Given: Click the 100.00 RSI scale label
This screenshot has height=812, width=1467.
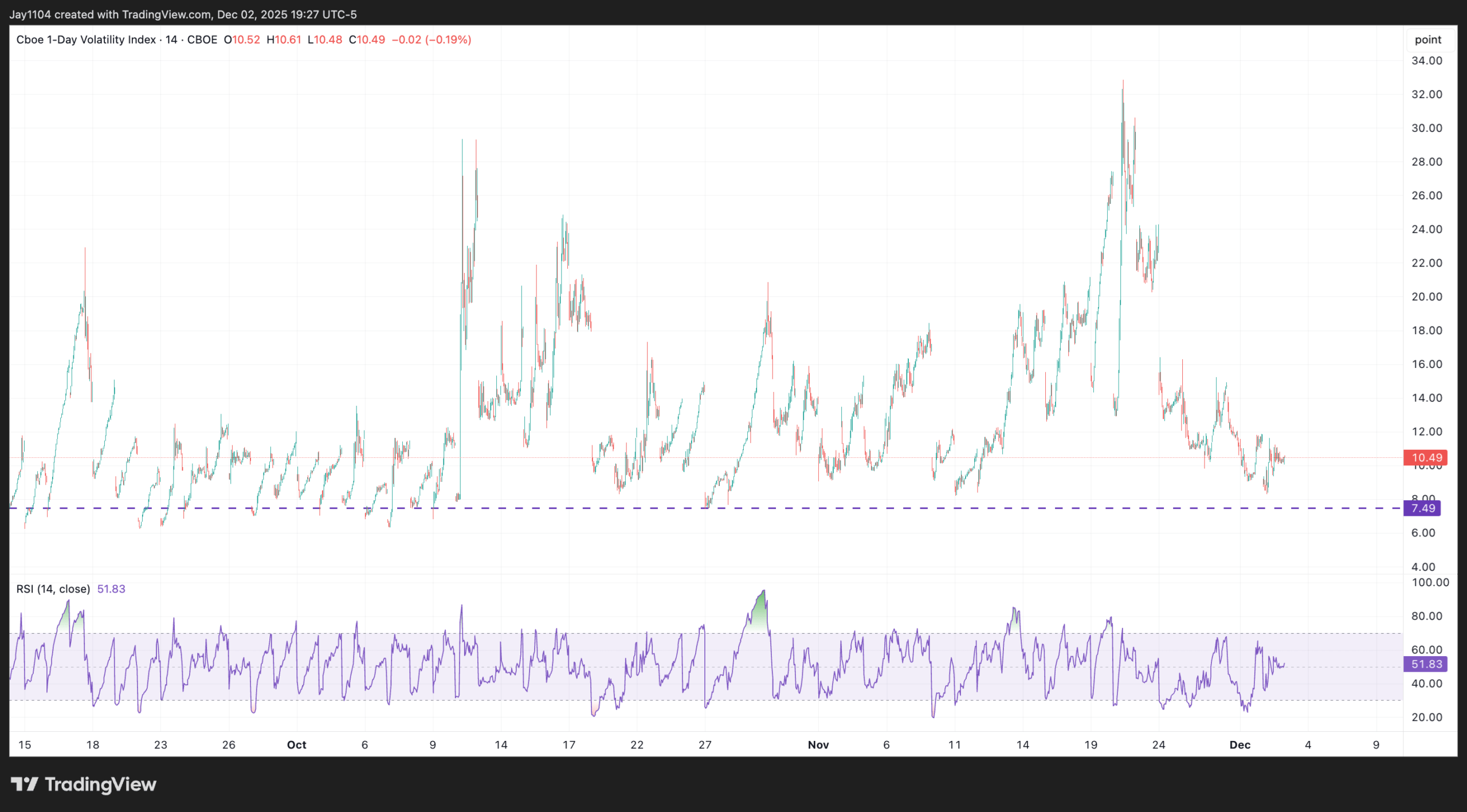Looking at the screenshot, I should [1430, 582].
